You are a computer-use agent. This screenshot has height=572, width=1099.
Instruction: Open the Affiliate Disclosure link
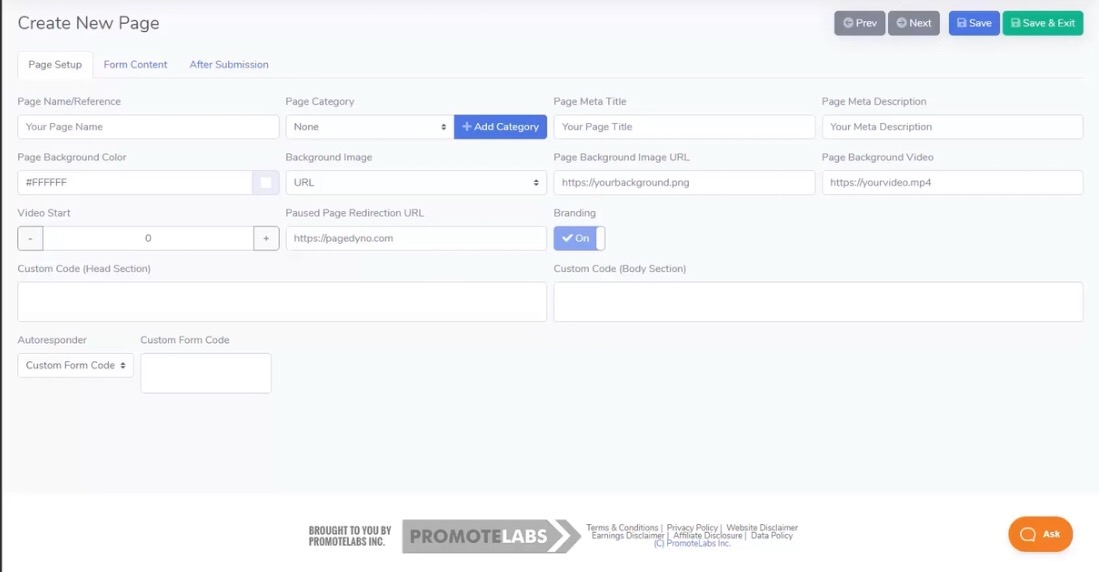707,536
